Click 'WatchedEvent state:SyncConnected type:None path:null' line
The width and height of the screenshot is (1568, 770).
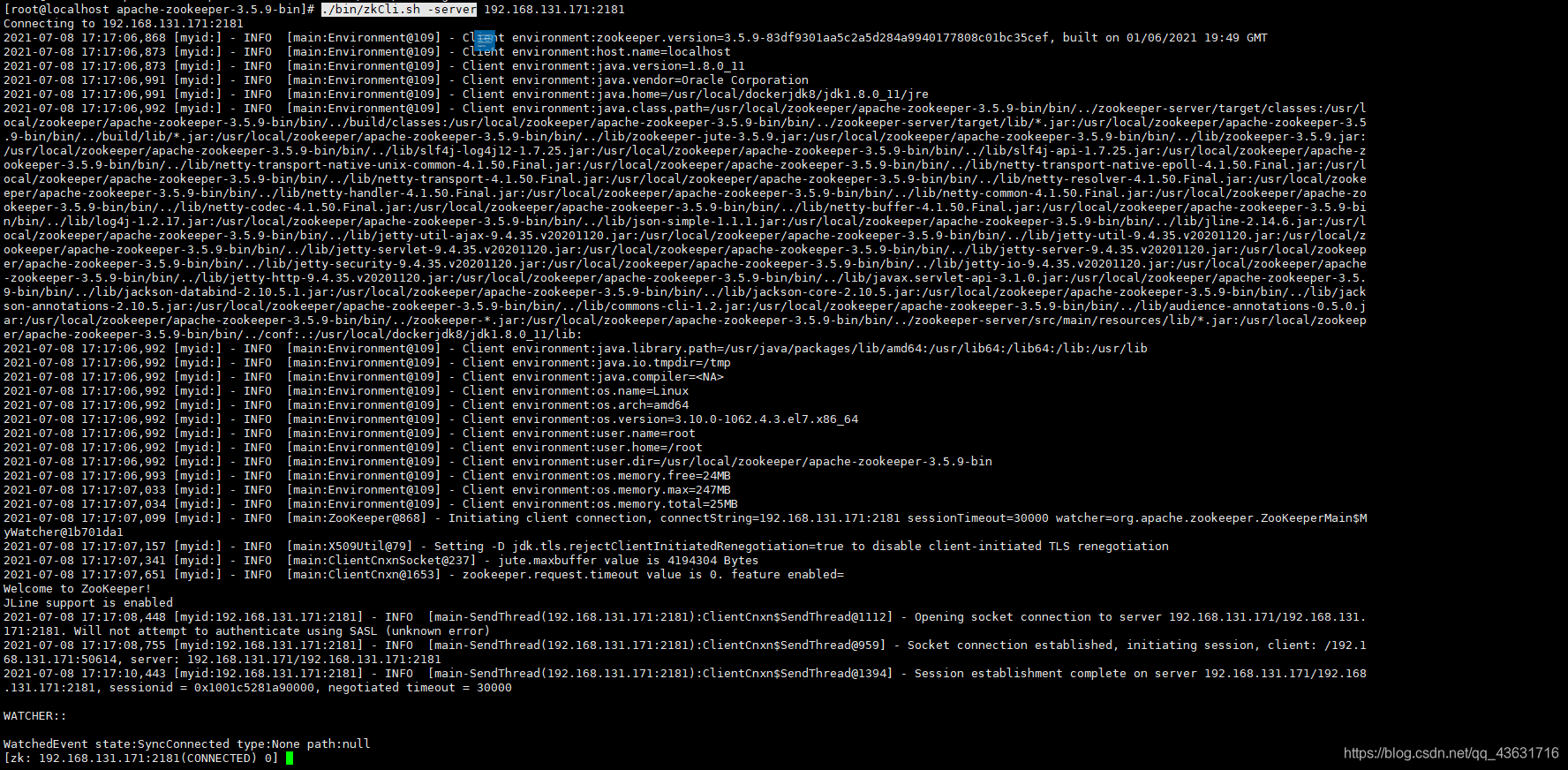tap(187, 744)
